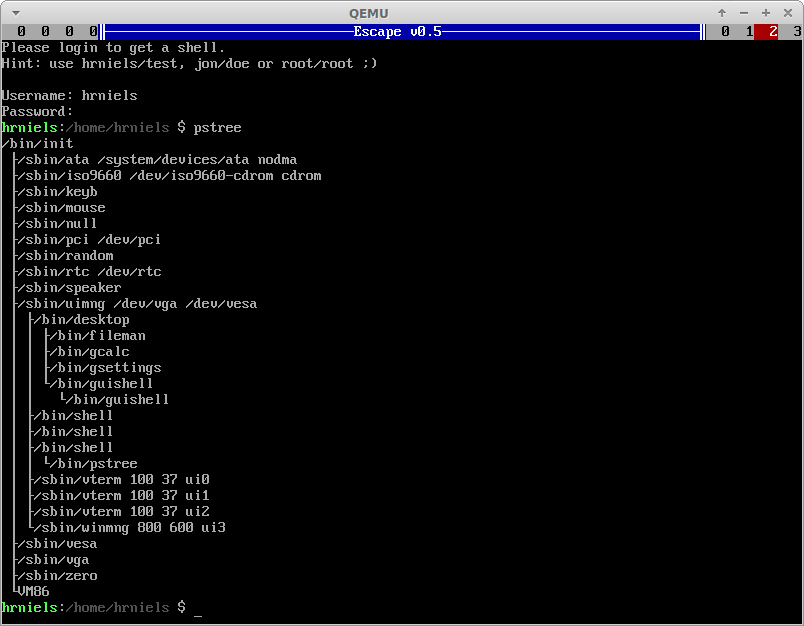
Task: Click the QEMU window title
Action: click(369, 14)
